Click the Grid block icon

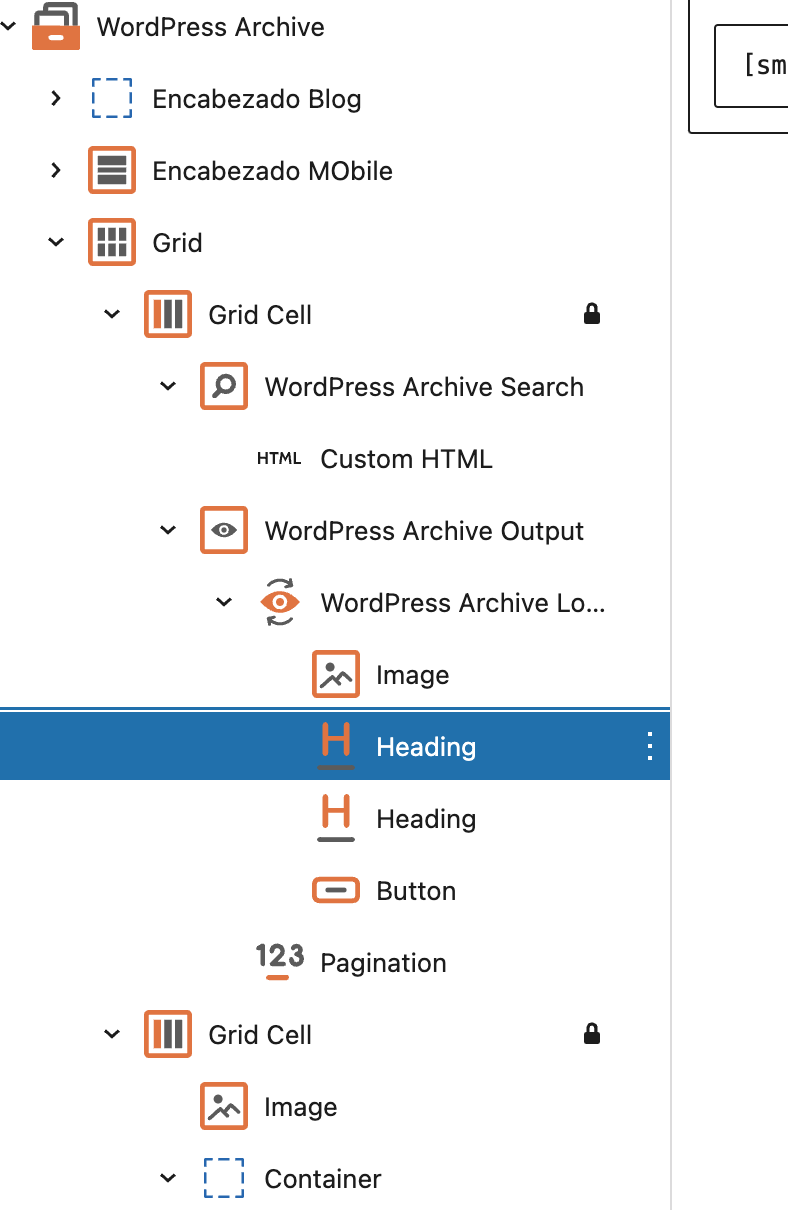pyautogui.click(x=112, y=243)
